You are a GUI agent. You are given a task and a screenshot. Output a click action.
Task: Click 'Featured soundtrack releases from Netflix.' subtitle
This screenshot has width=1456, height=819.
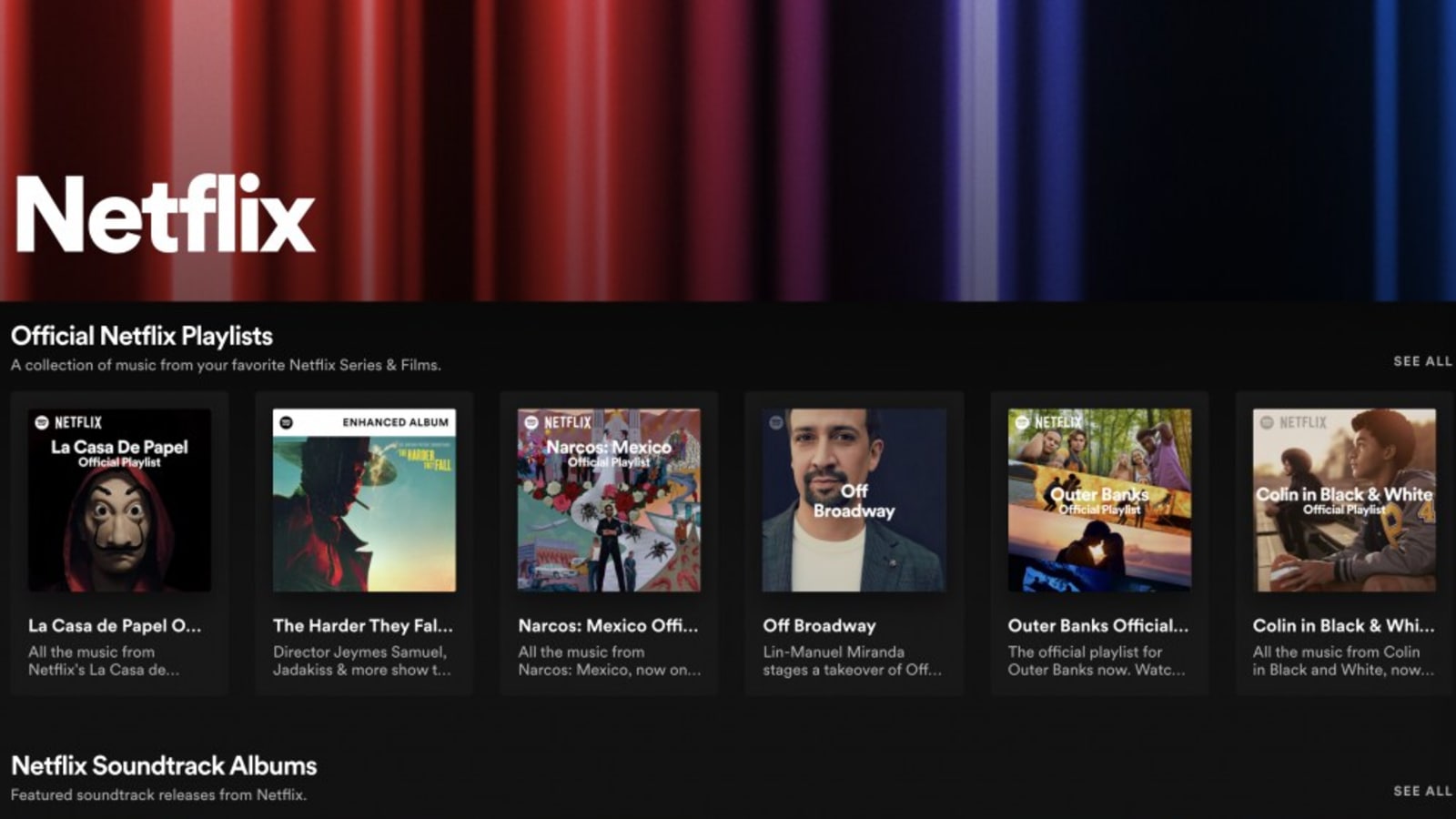pos(158,794)
